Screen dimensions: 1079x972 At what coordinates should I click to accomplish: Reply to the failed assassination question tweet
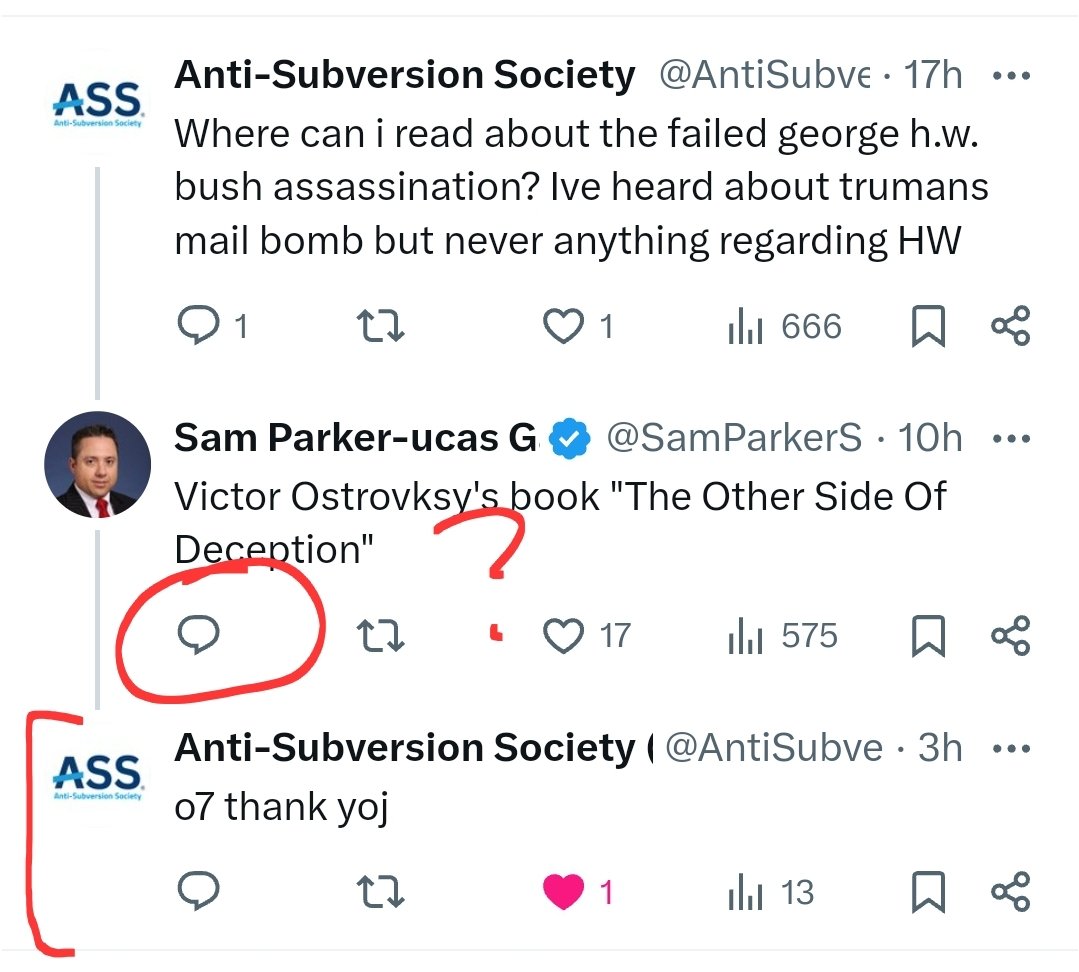pos(197,326)
